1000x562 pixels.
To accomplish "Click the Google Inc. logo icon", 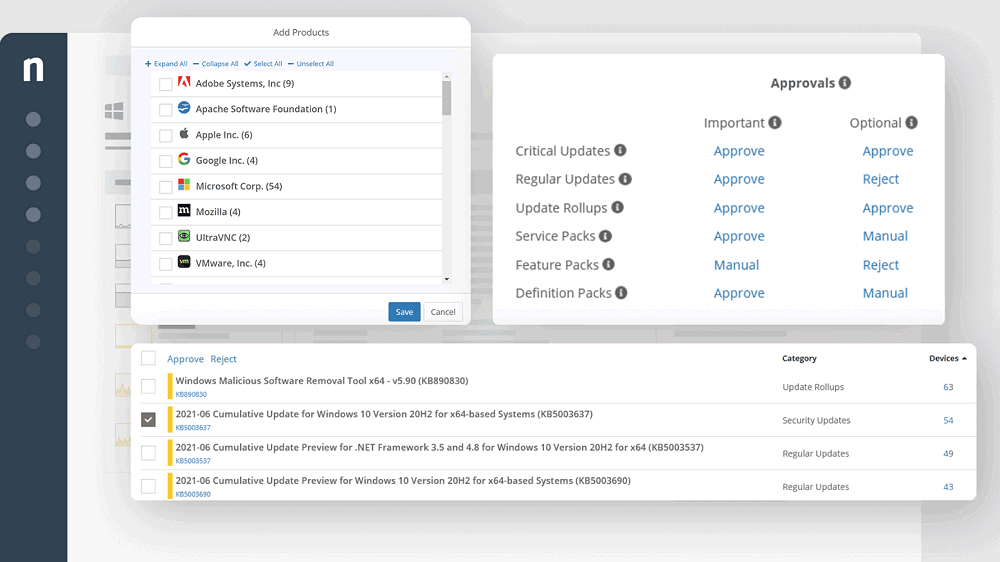I will click(184, 159).
